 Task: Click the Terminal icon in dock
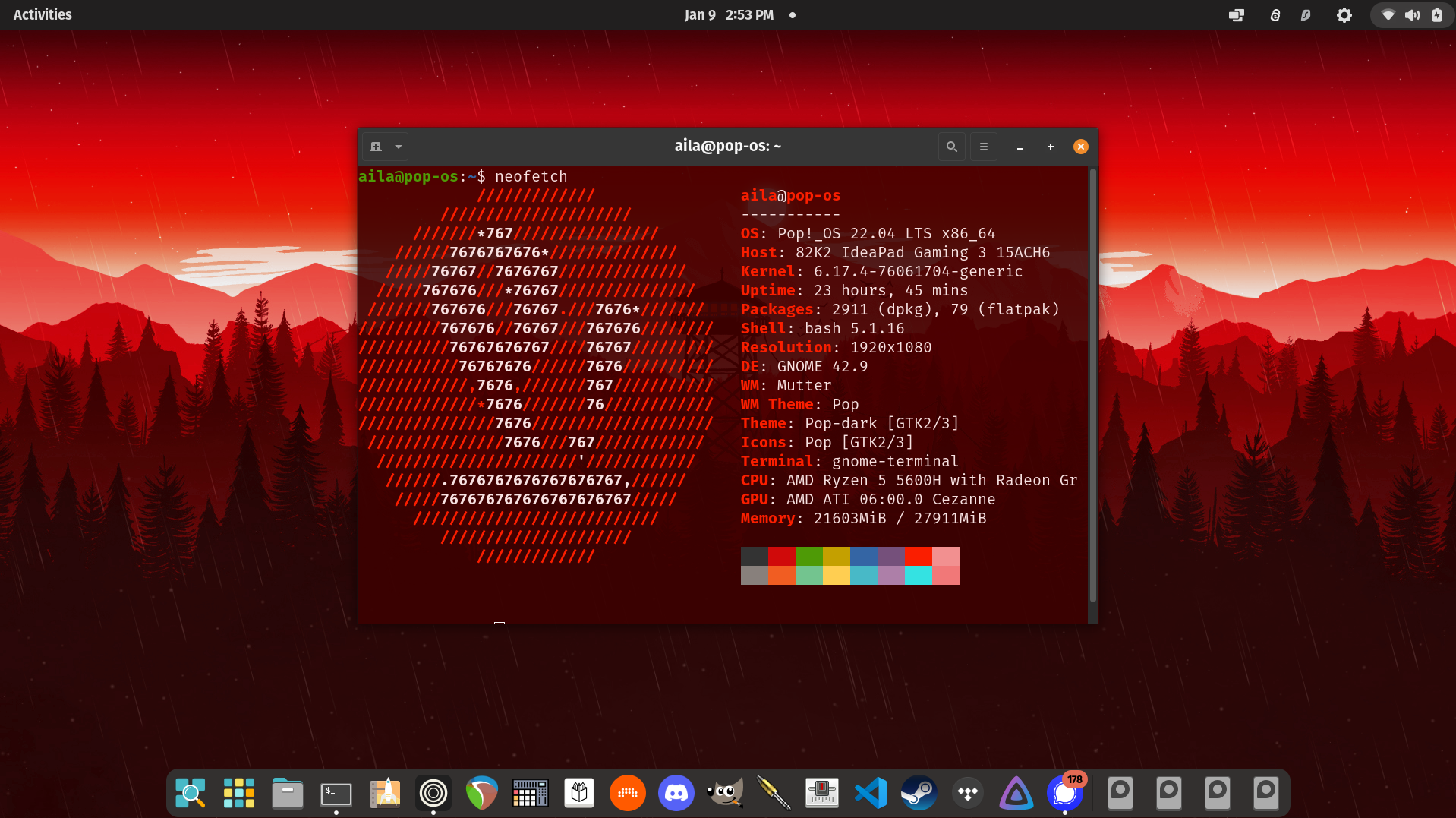[x=336, y=793]
